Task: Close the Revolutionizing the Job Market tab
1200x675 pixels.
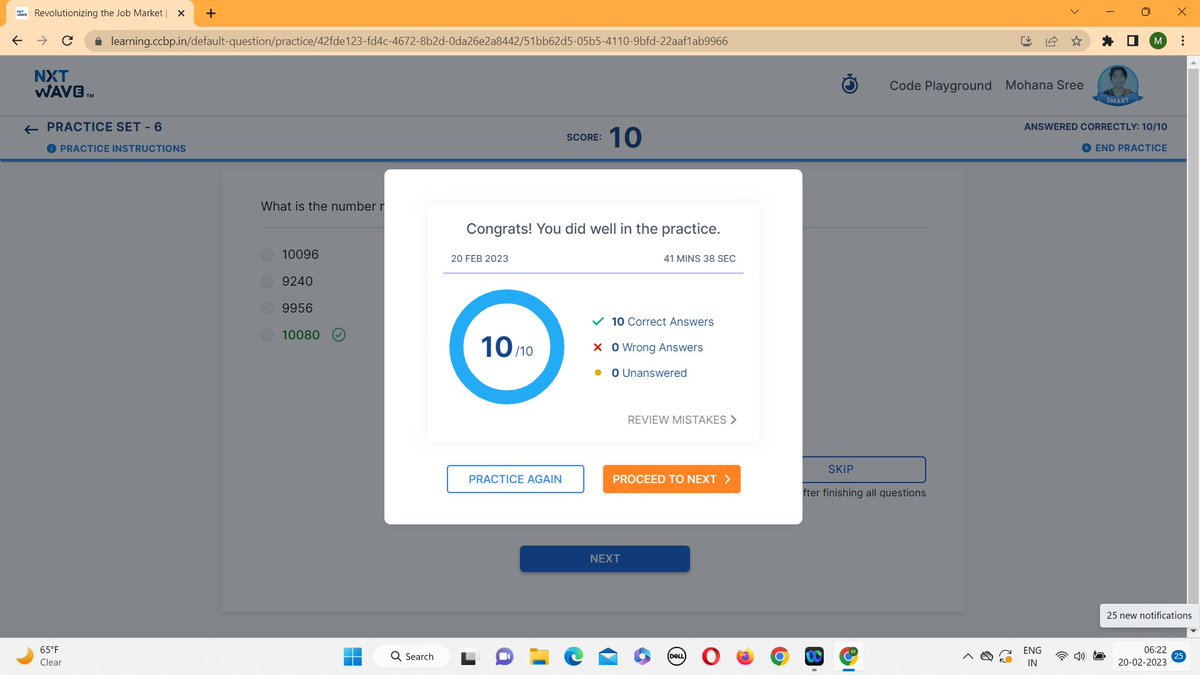Action: [182, 13]
